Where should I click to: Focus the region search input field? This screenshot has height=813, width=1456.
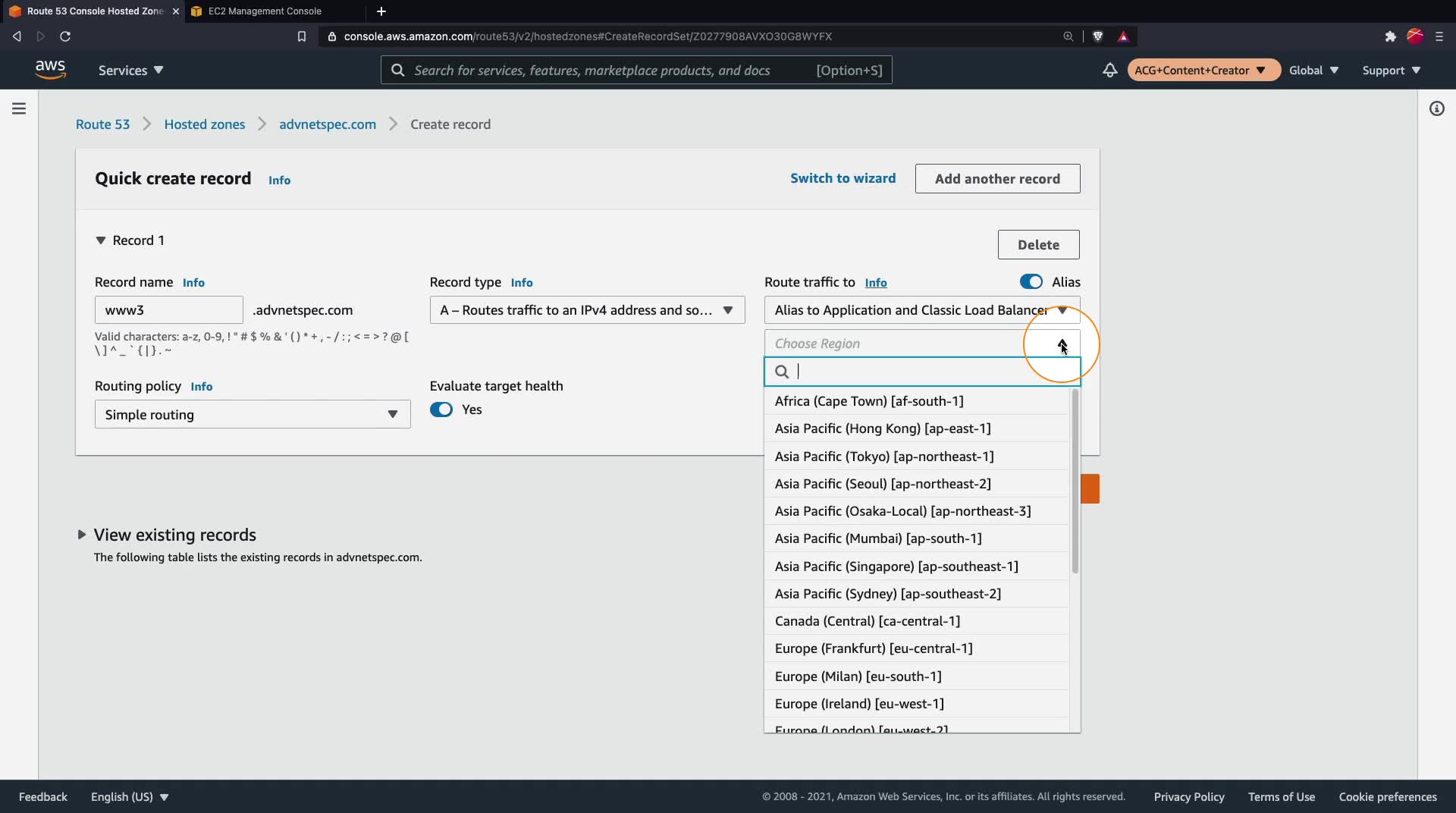922,372
